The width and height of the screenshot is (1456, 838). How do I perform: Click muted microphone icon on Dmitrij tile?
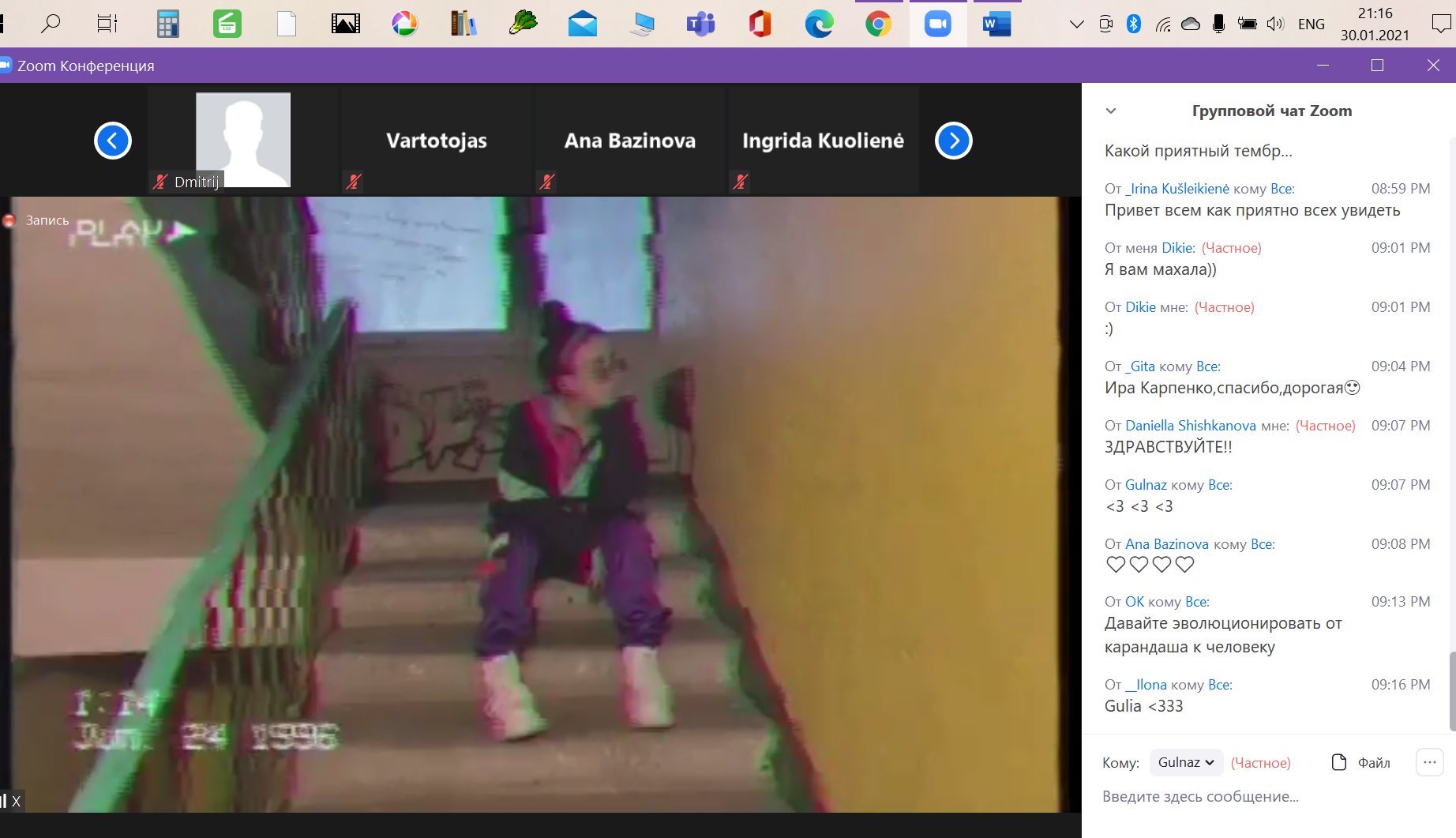point(160,182)
